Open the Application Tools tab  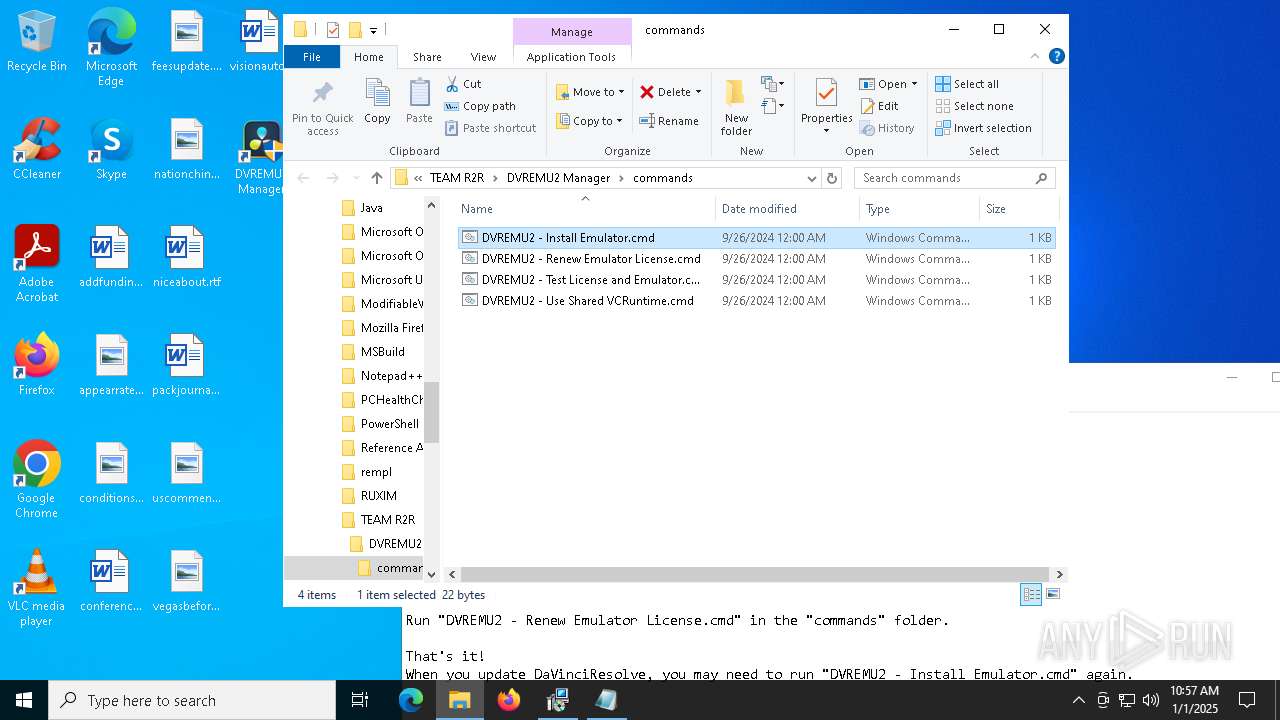coord(571,57)
